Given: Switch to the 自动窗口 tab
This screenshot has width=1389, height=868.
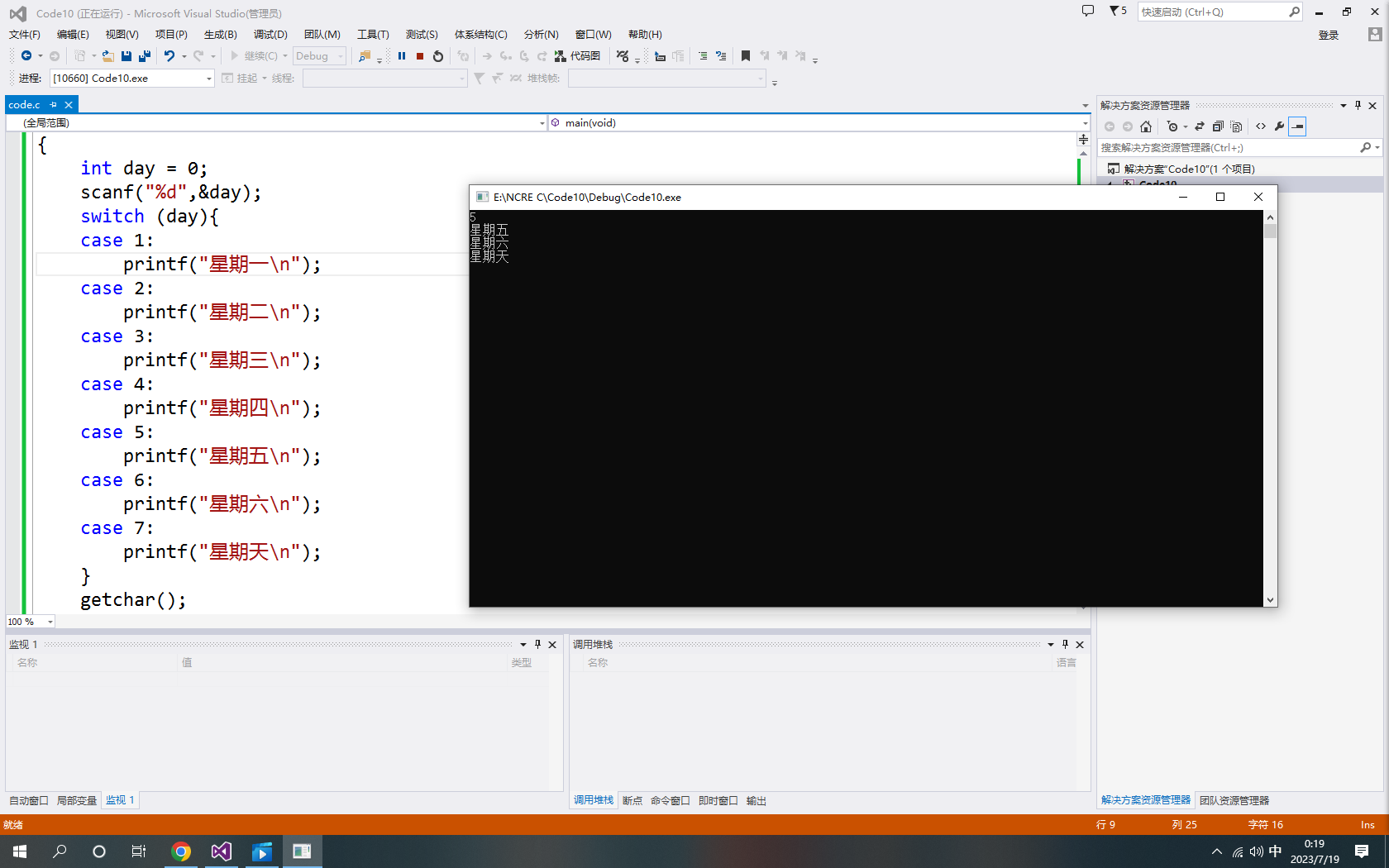Looking at the screenshot, I should click(x=29, y=800).
